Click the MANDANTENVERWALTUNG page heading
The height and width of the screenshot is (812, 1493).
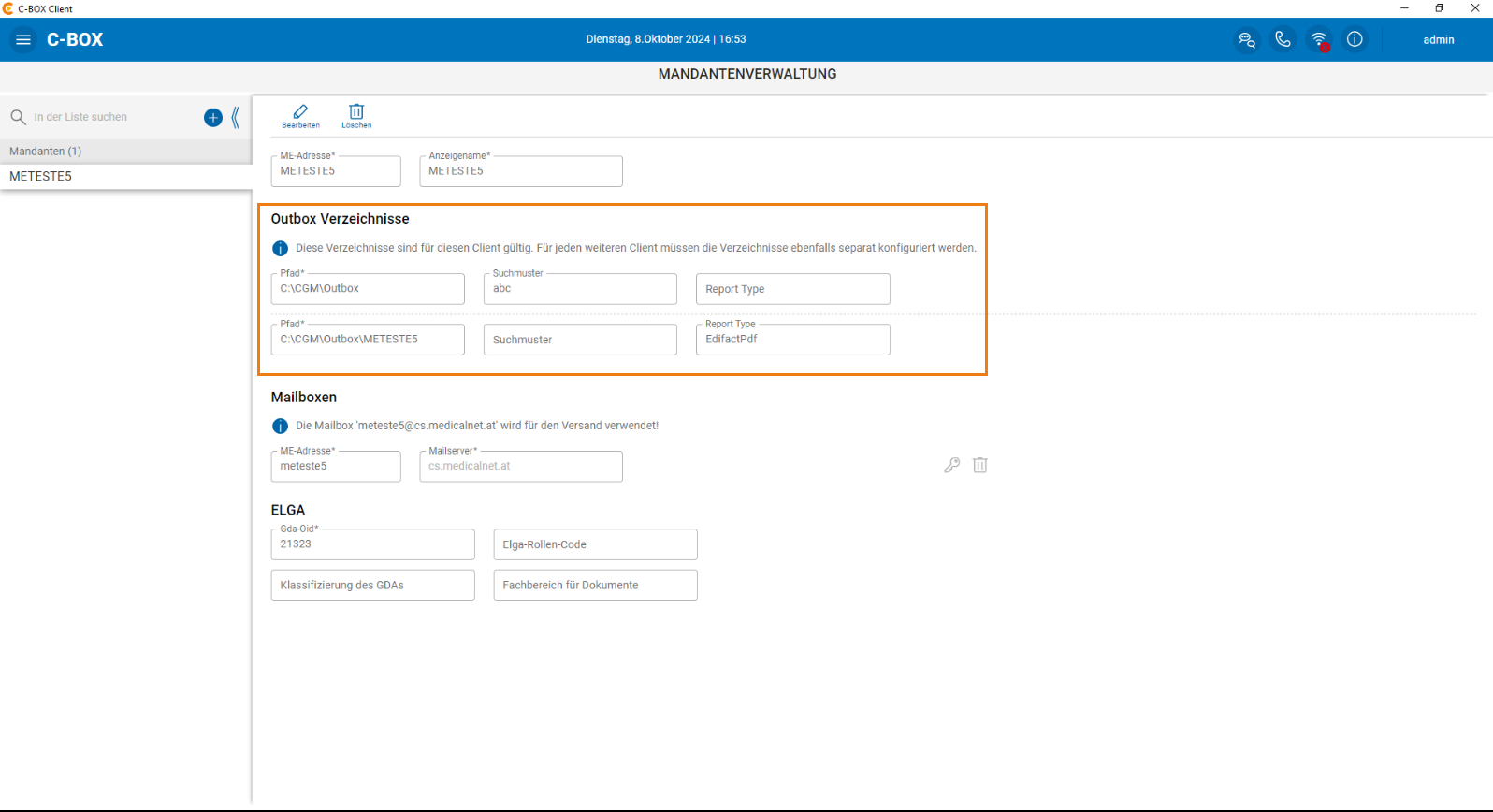(747, 74)
